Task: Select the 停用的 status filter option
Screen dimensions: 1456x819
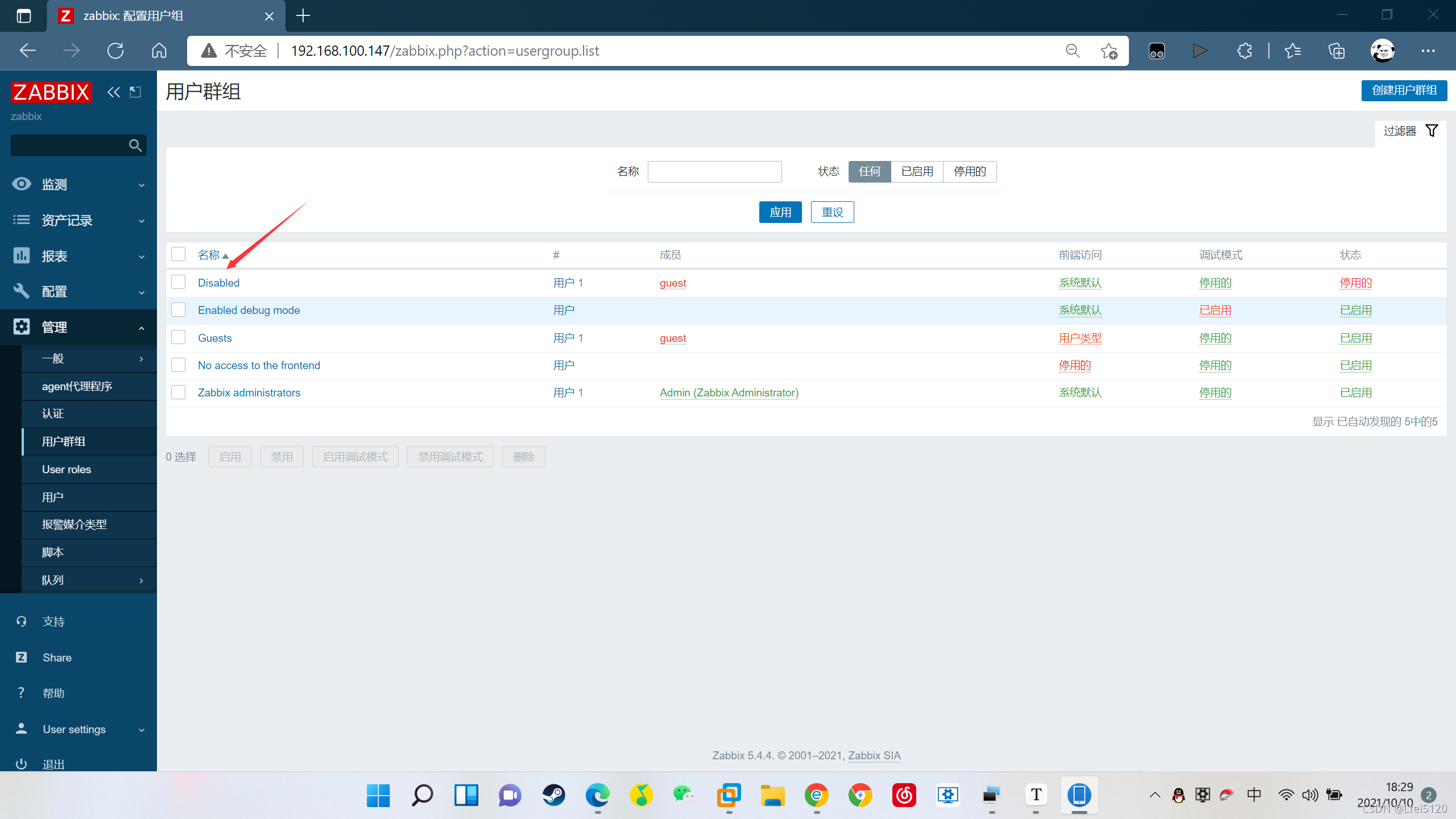Action: point(970,172)
